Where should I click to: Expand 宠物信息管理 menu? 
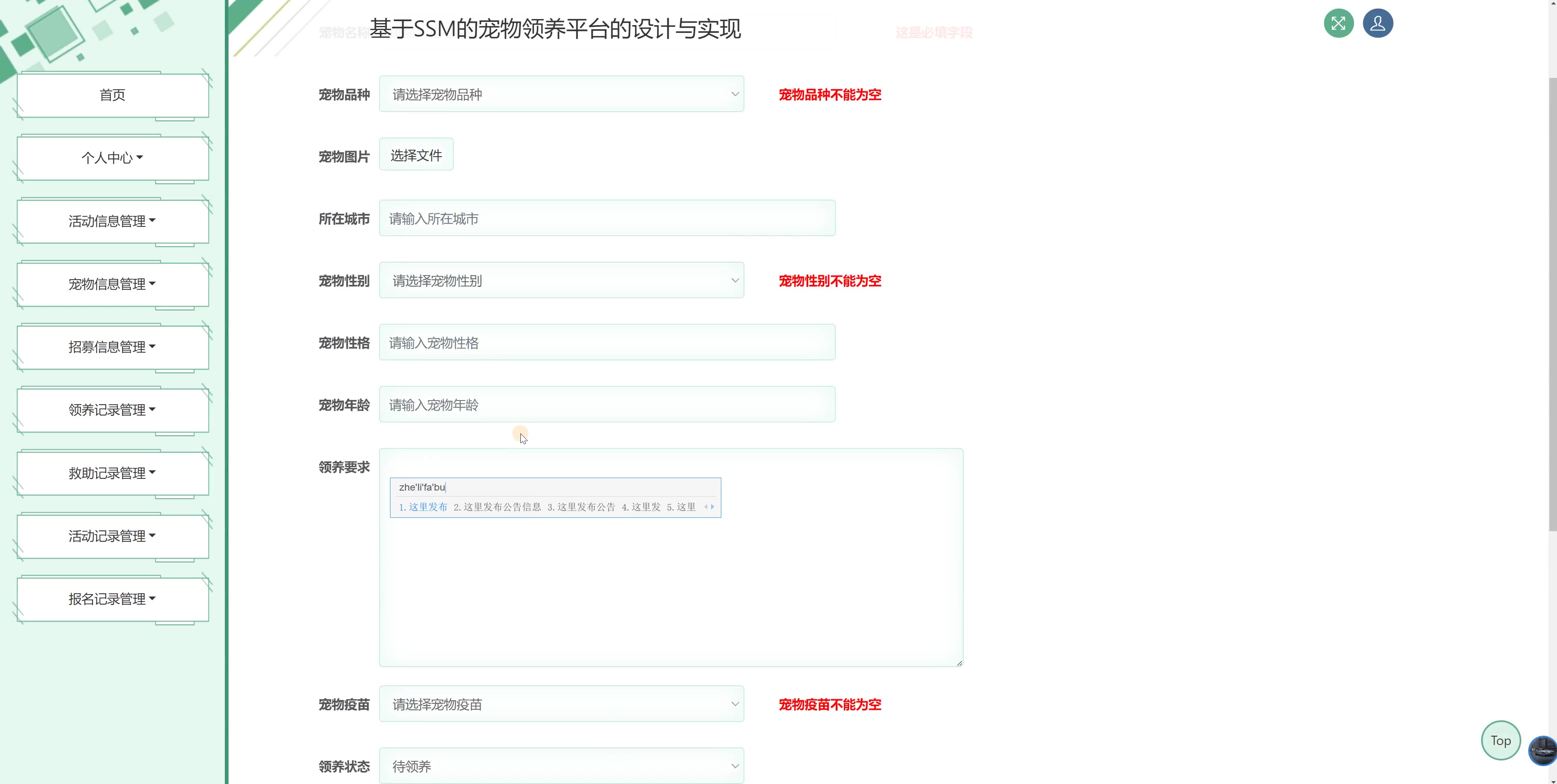112,284
